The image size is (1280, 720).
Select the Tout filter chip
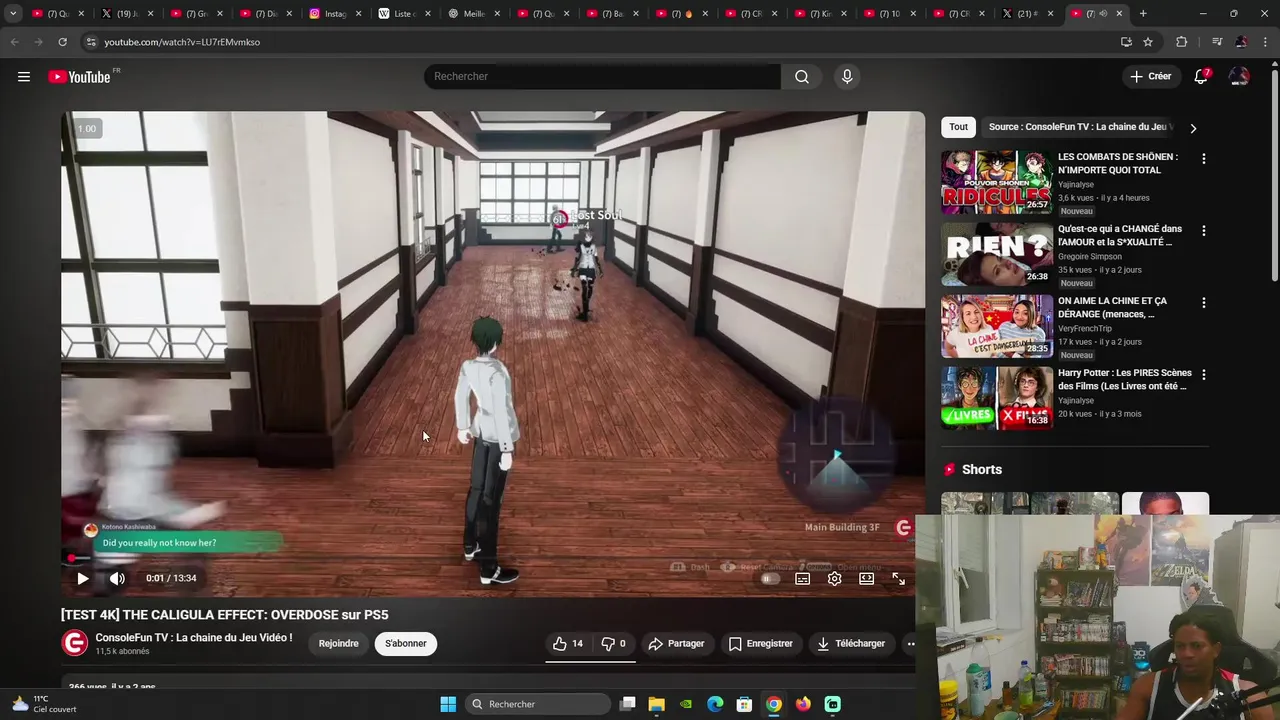point(958,127)
